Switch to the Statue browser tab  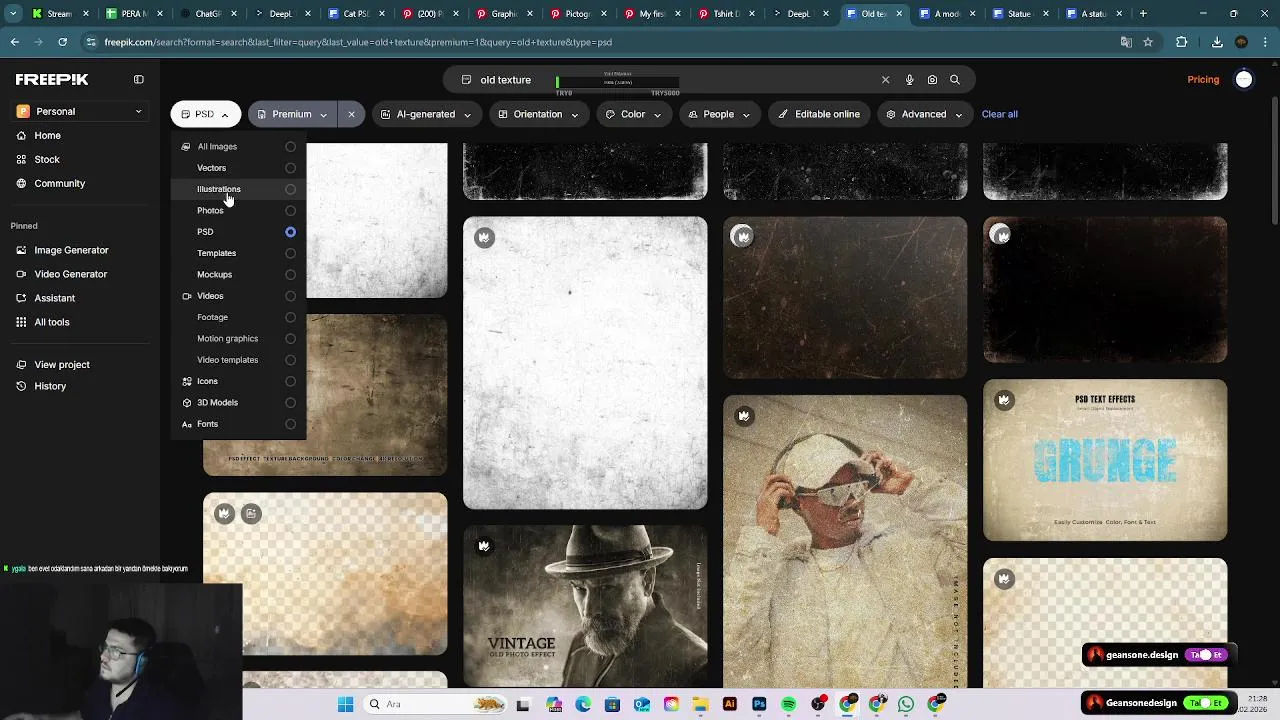click(x=1019, y=14)
